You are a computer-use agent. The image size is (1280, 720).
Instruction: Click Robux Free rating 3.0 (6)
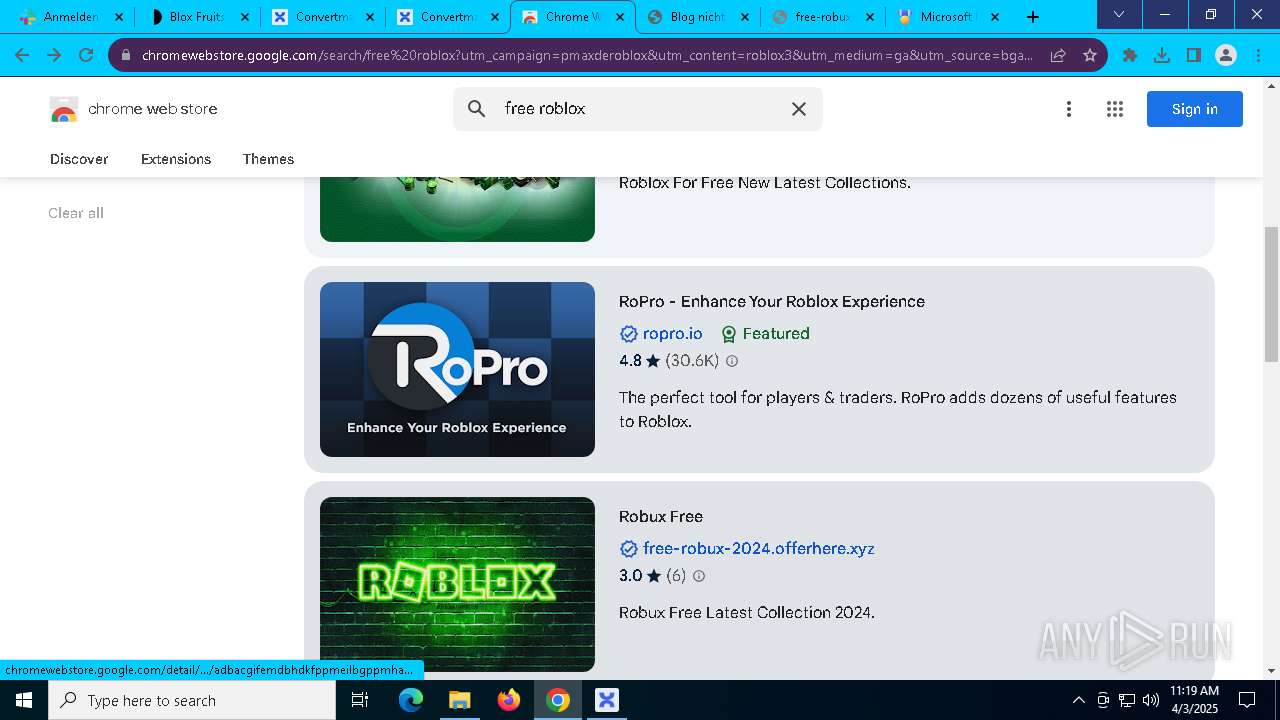pos(652,576)
